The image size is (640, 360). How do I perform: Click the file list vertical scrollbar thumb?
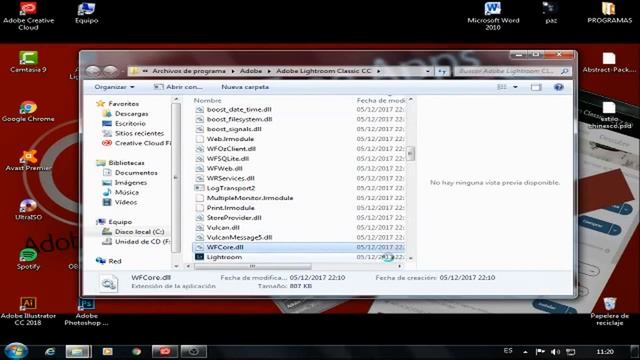410,154
